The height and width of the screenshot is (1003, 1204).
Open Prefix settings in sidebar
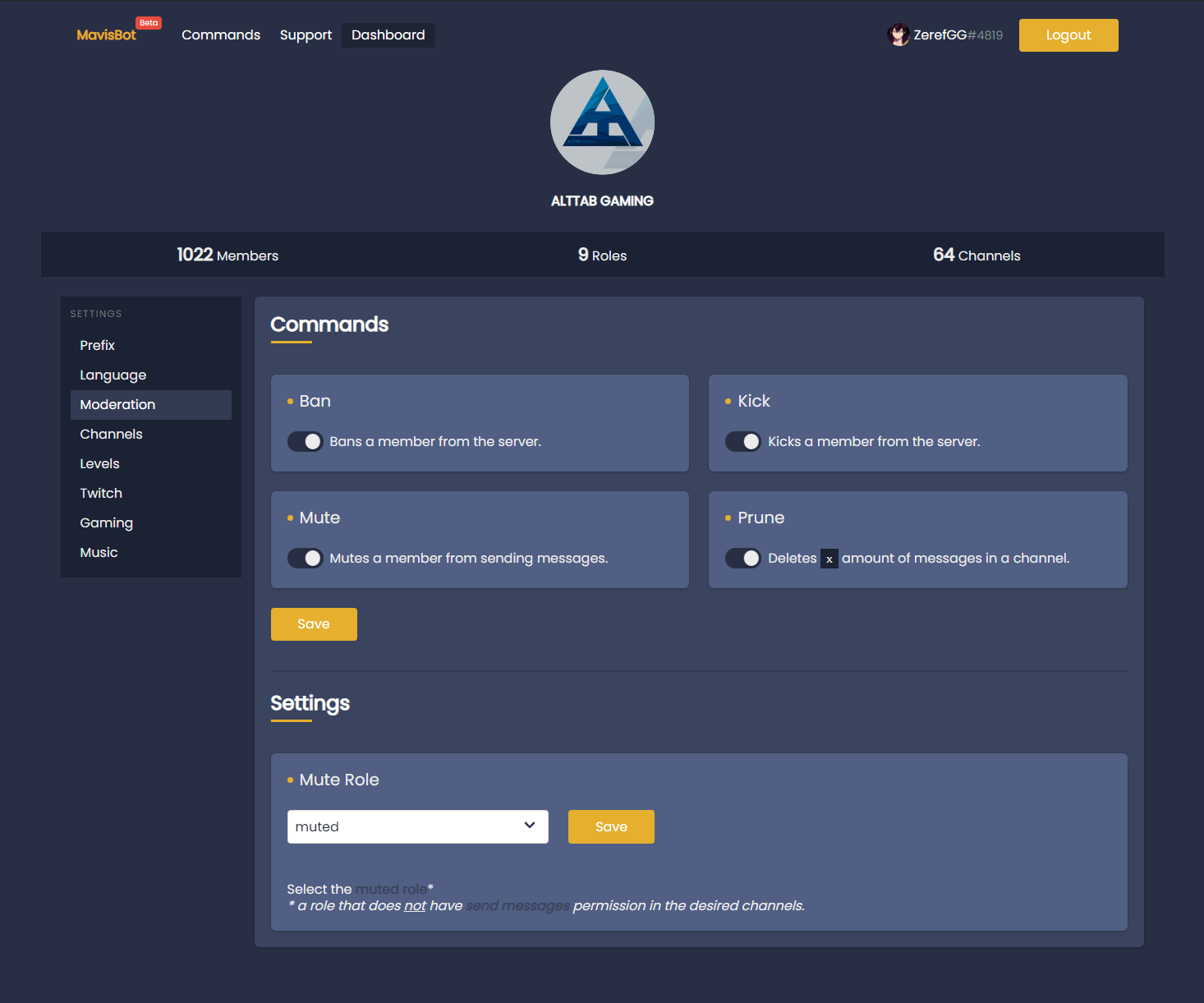coord(97,346)
